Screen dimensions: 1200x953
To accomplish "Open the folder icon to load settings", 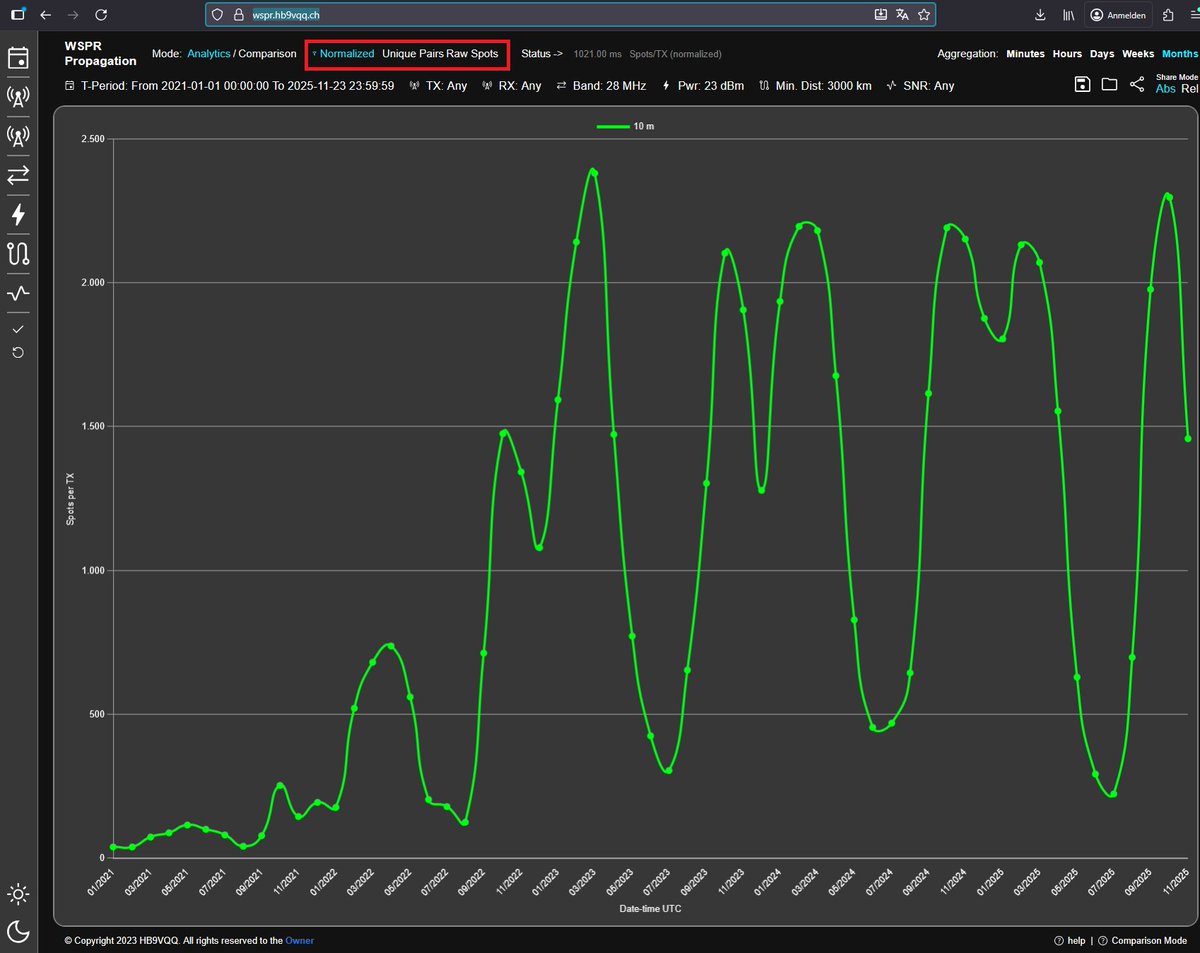I will point(1109,85).
